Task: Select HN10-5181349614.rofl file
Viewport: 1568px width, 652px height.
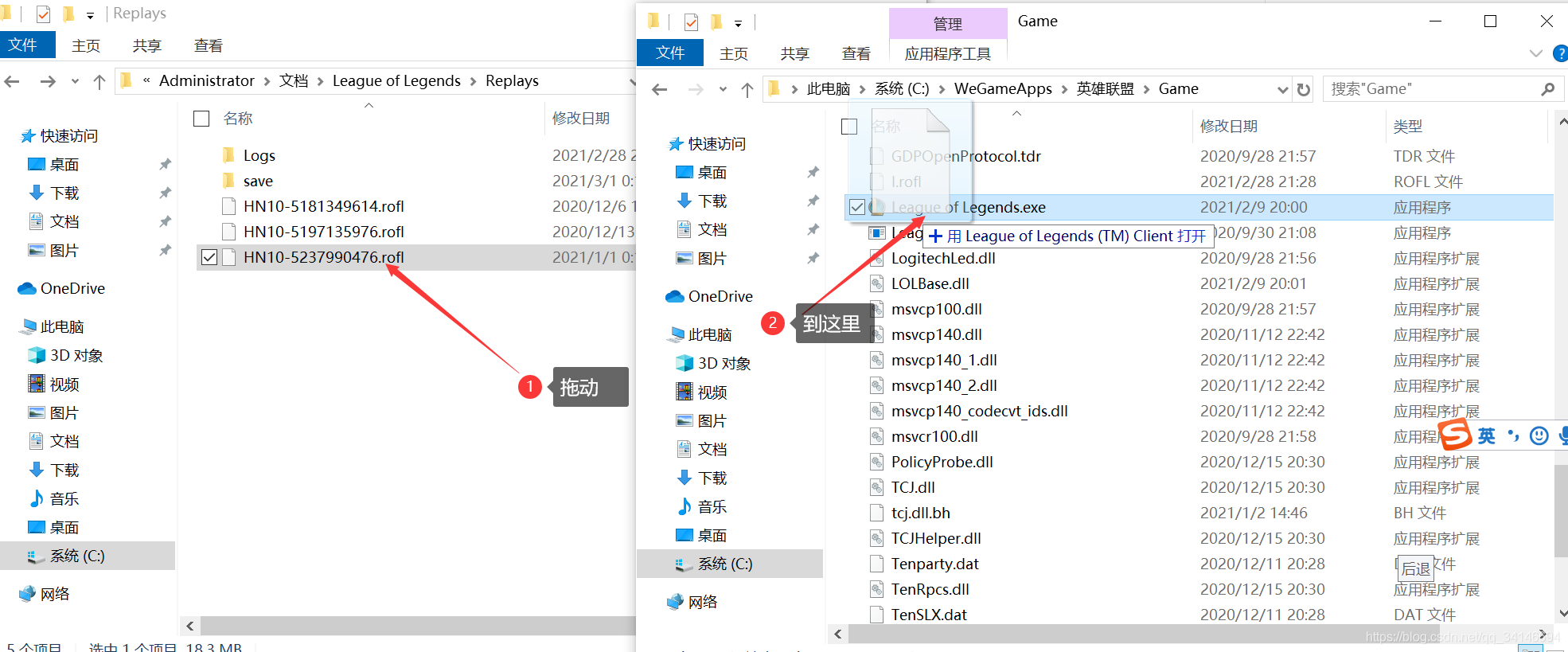Action: click(x=324, y=206)
